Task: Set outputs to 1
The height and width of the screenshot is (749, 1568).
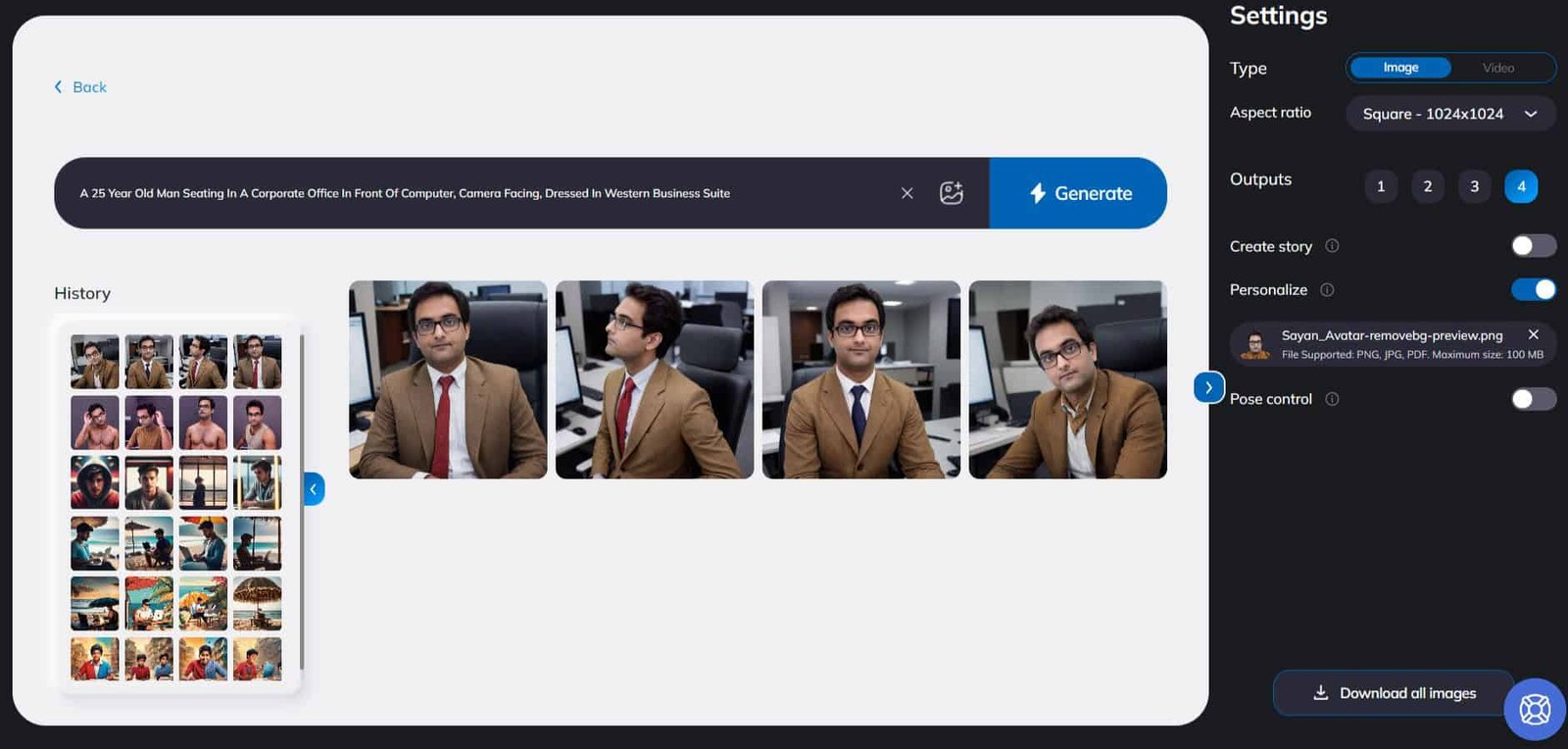Action: (x=1381, y=186)
